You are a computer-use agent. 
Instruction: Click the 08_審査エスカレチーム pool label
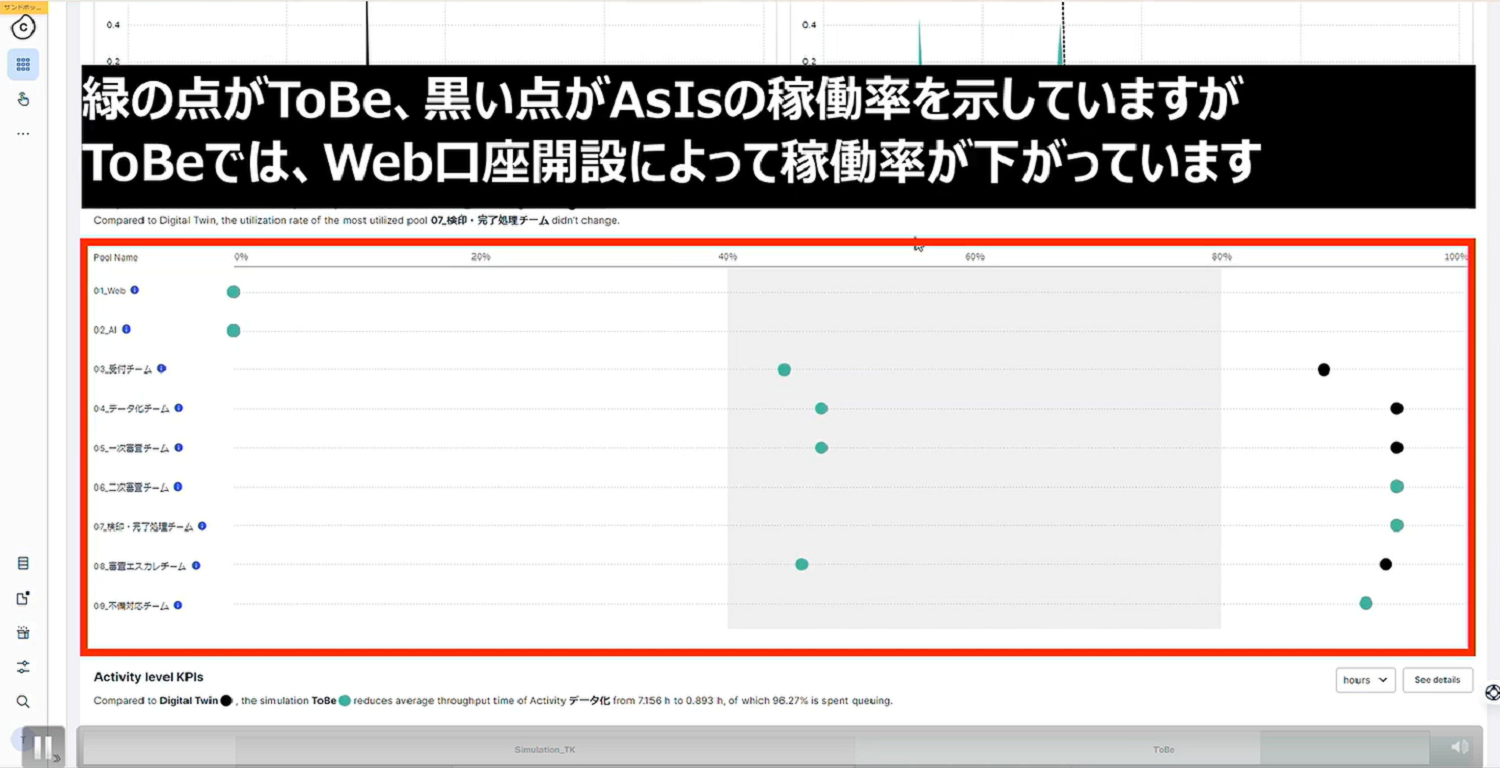[x=140, y=566]
